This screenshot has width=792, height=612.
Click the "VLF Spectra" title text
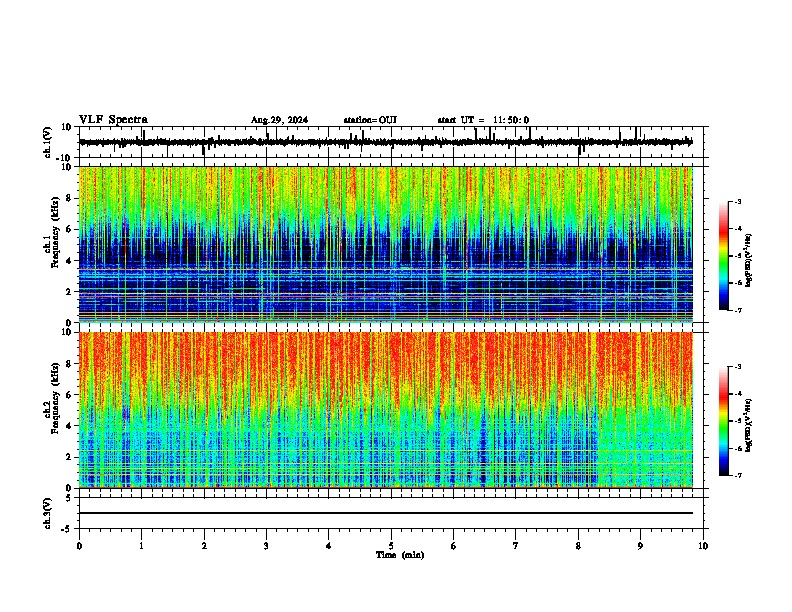click(113, 120)
